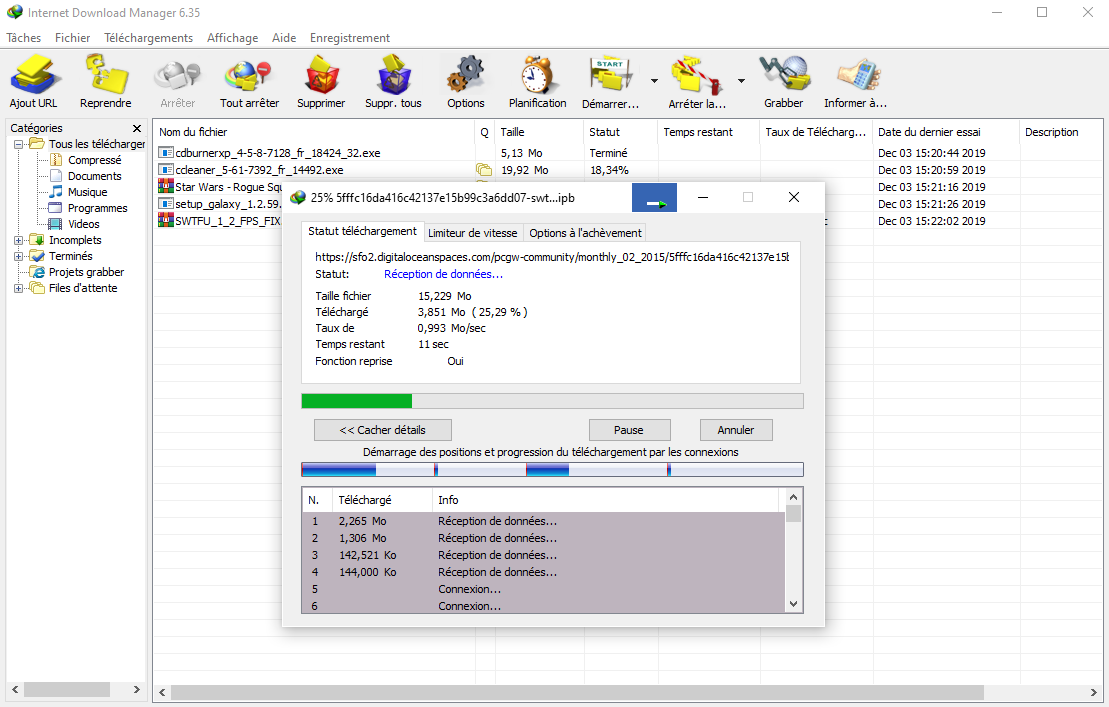Click the Projets grabber icon
The width and height of the screenshot is (1109, 707).
click(x=37, y=272)
